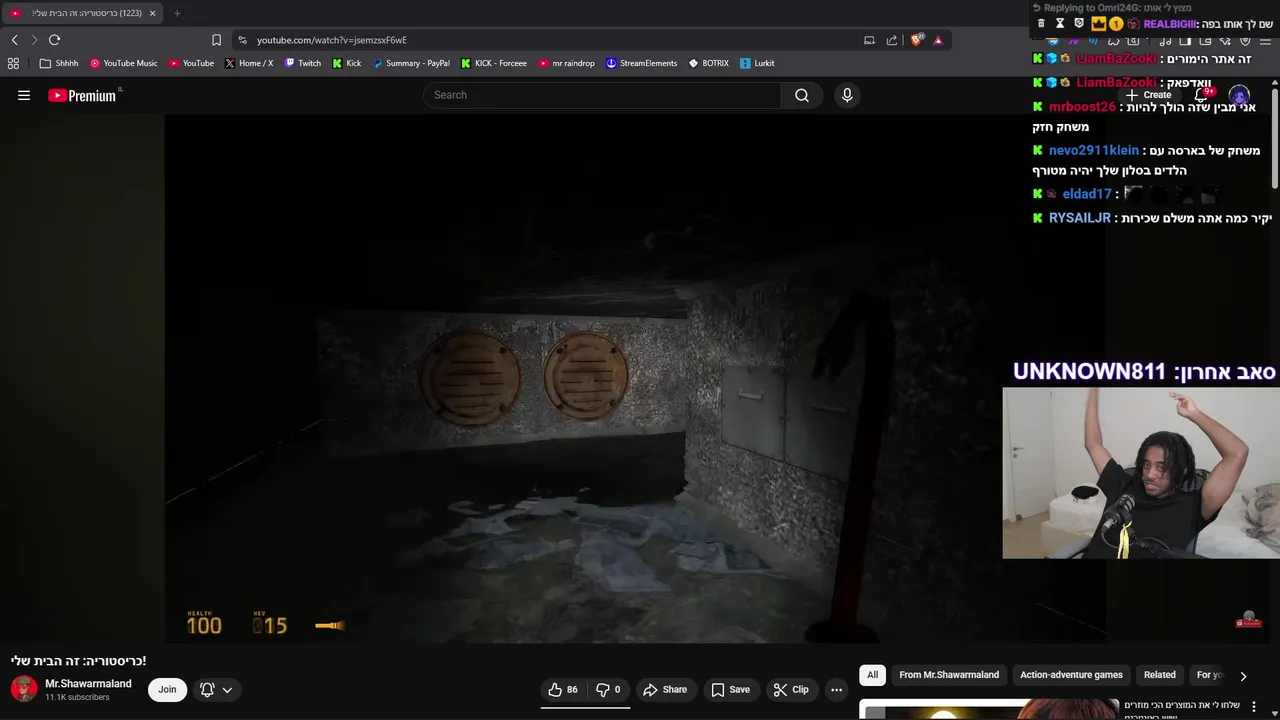1280x720 pixels.
Task: Open mr raindrop bookmark
Action: click(567, 63)
